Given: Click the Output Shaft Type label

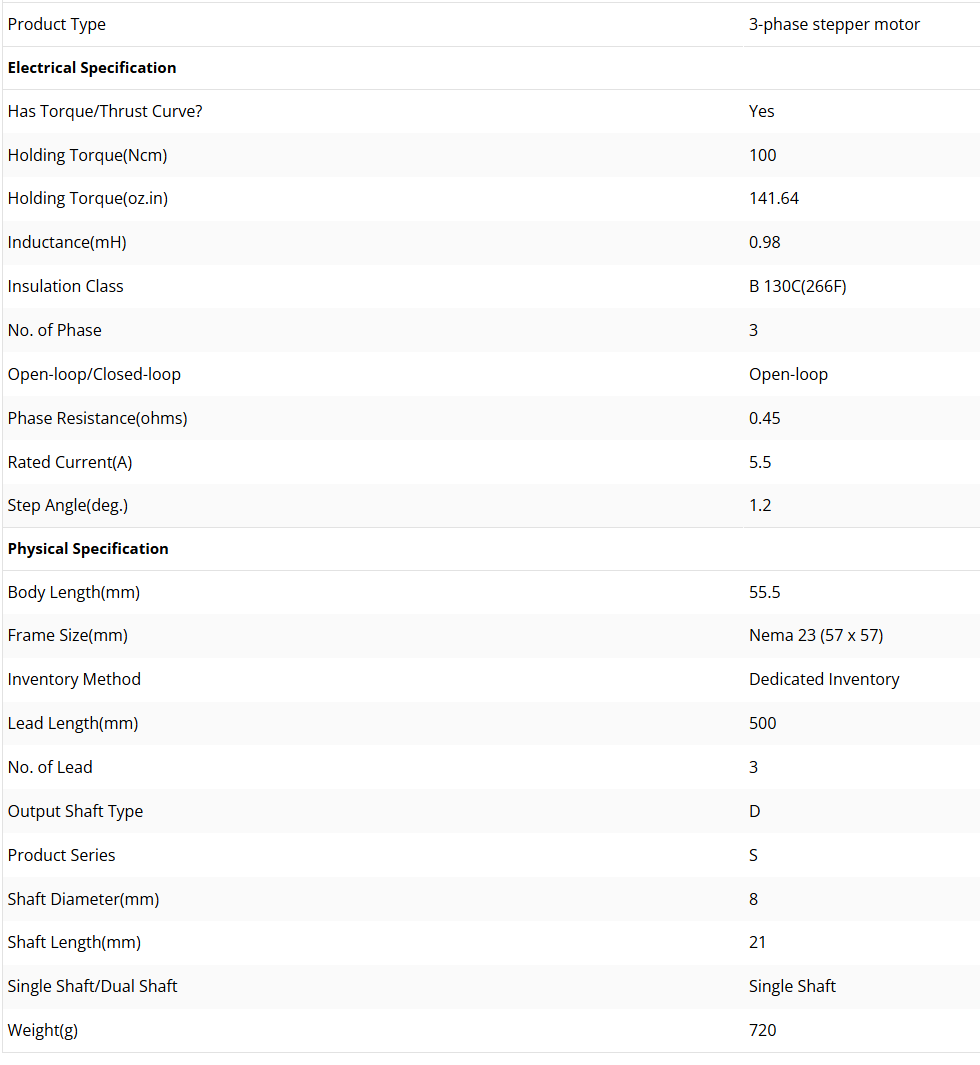Looking at the screenshot, I should click(x=75, y=811).
